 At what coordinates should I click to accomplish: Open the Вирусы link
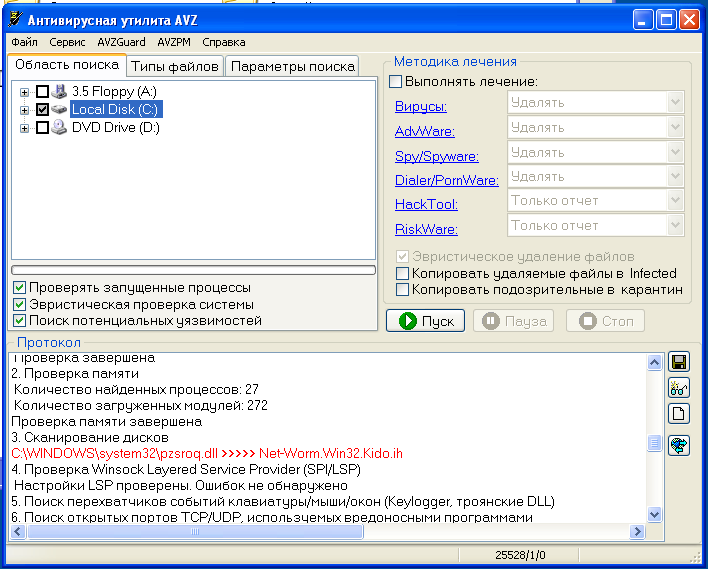click(421, 107)
